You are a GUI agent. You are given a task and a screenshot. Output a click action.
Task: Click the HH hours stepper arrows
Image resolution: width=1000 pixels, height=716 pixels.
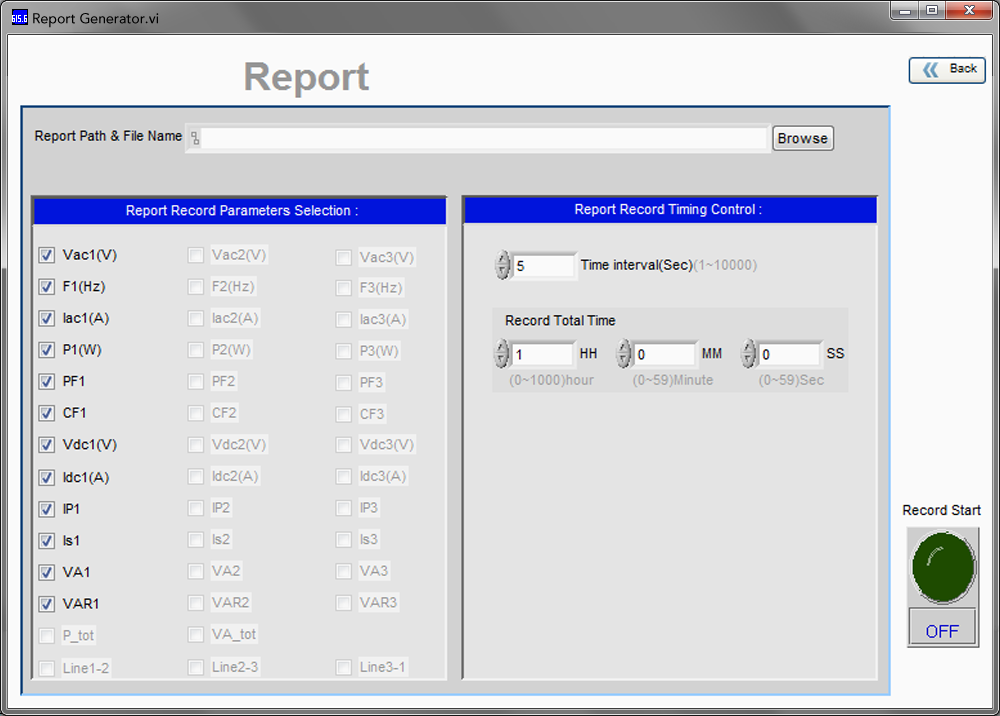[502, 354]
